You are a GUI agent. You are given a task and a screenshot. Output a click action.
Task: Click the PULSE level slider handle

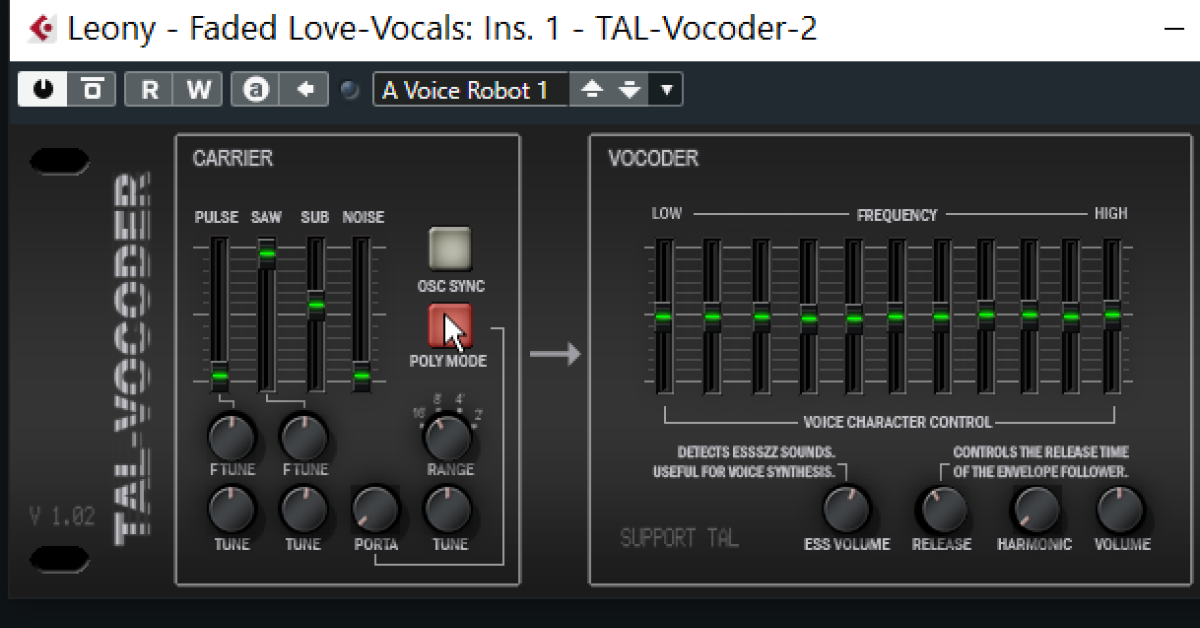[x=220, y=377]
